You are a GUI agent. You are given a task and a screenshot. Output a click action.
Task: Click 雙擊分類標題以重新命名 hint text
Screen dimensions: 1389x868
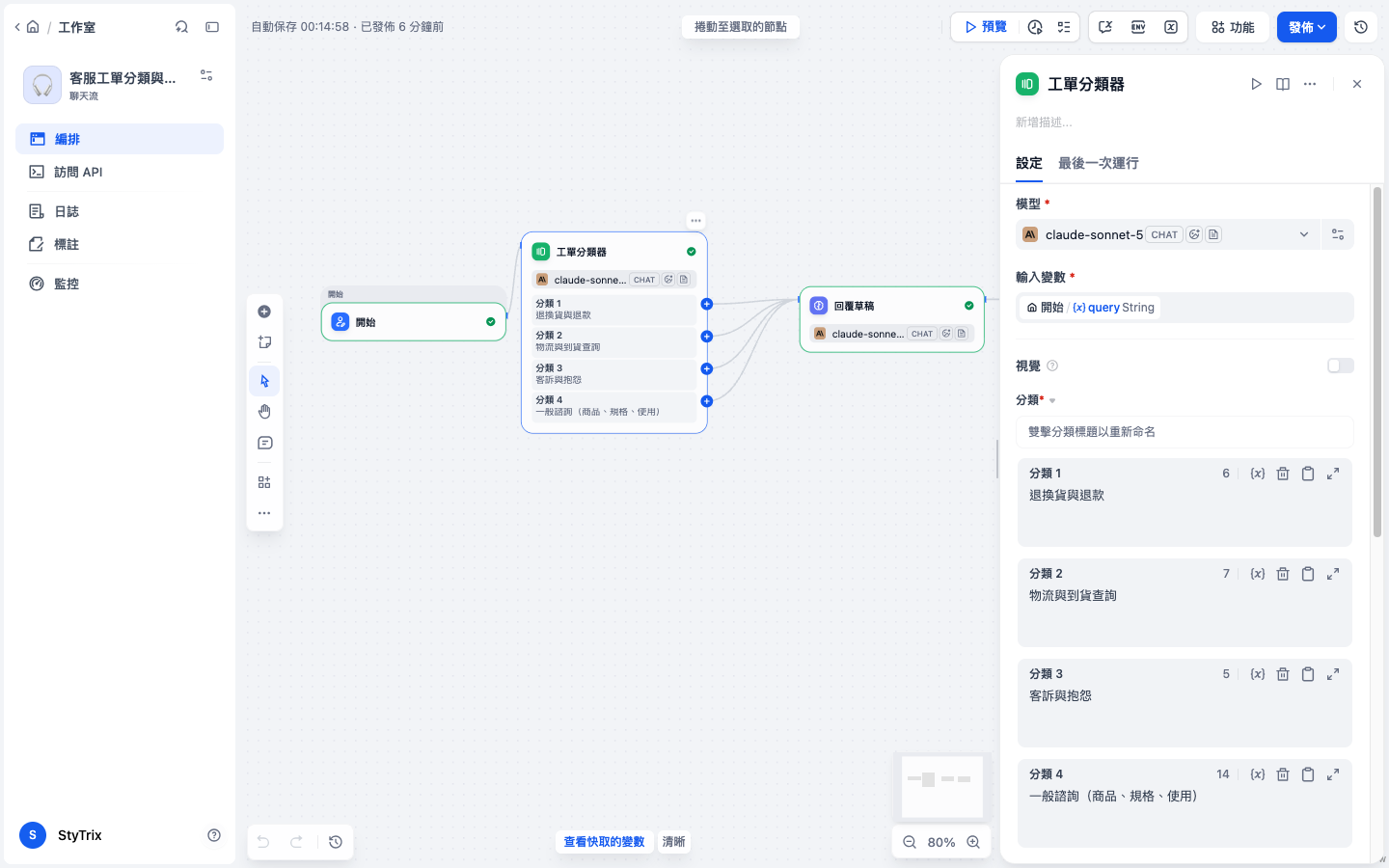click(1092, 432)
